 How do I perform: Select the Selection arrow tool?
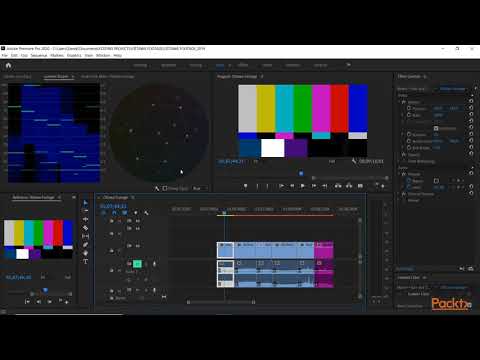click(85, 203)
